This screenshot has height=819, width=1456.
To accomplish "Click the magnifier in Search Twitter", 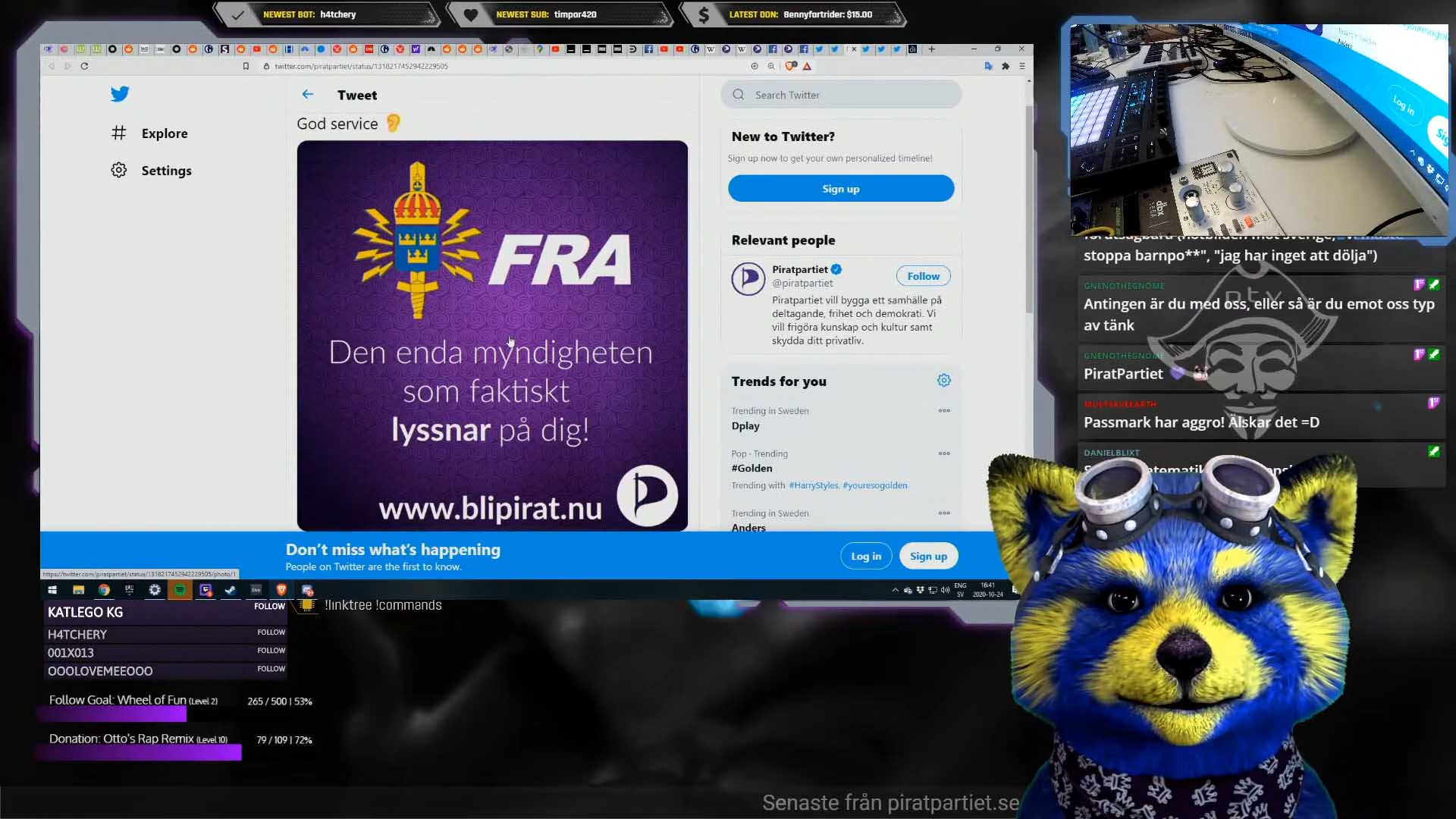I will [739, 95].
